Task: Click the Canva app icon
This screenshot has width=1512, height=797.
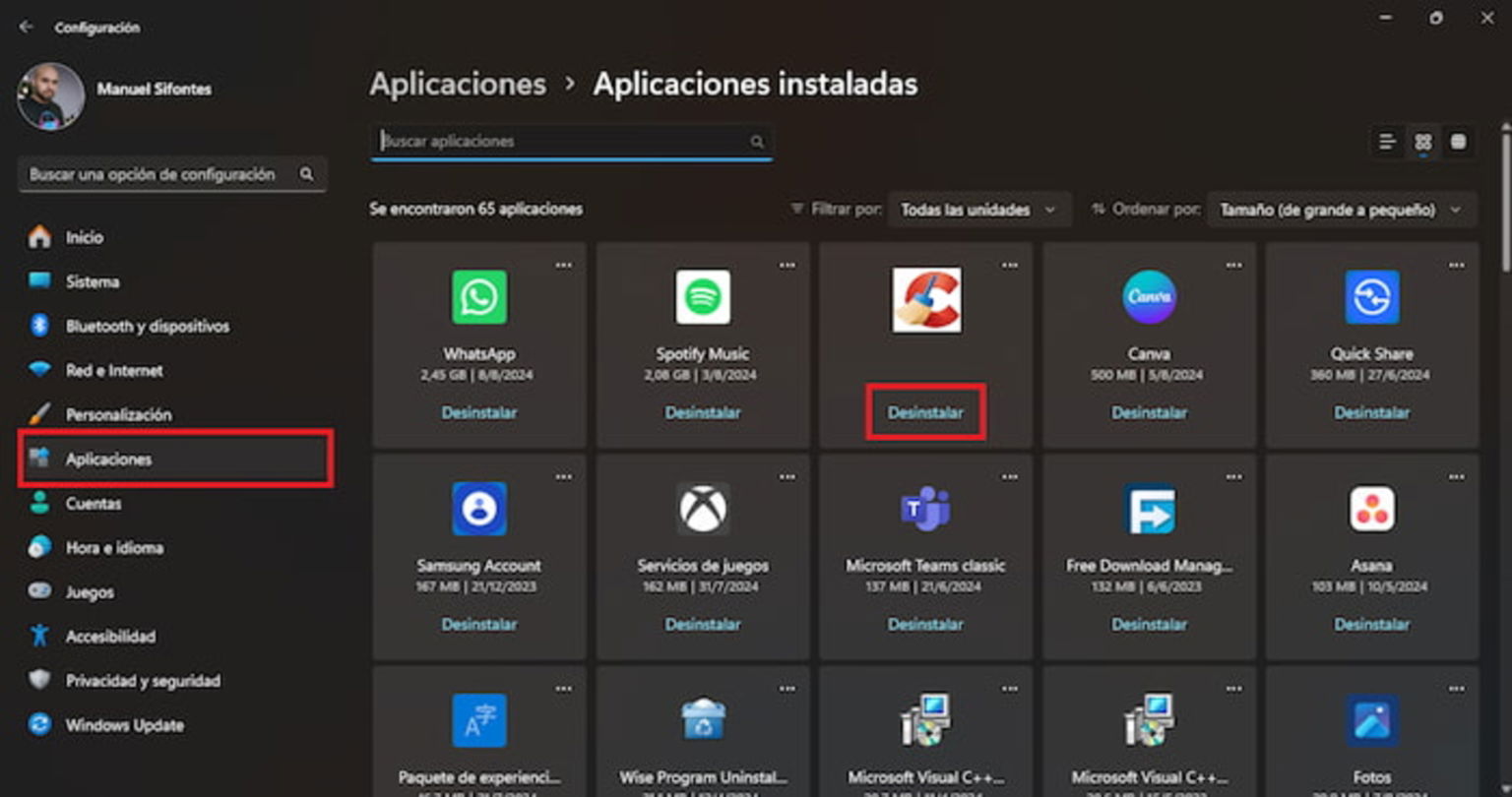Action: [1149, 297]
